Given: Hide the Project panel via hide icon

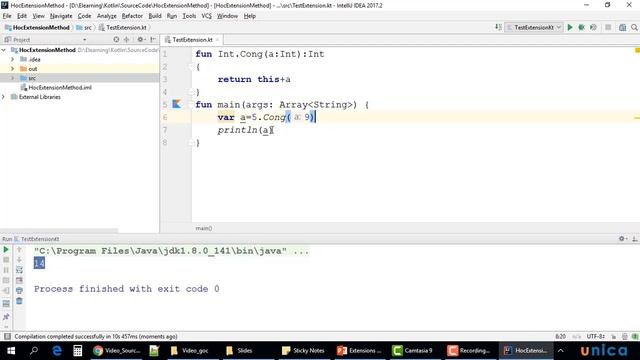Looking at the screenshot, I should [x=153, y=40].
